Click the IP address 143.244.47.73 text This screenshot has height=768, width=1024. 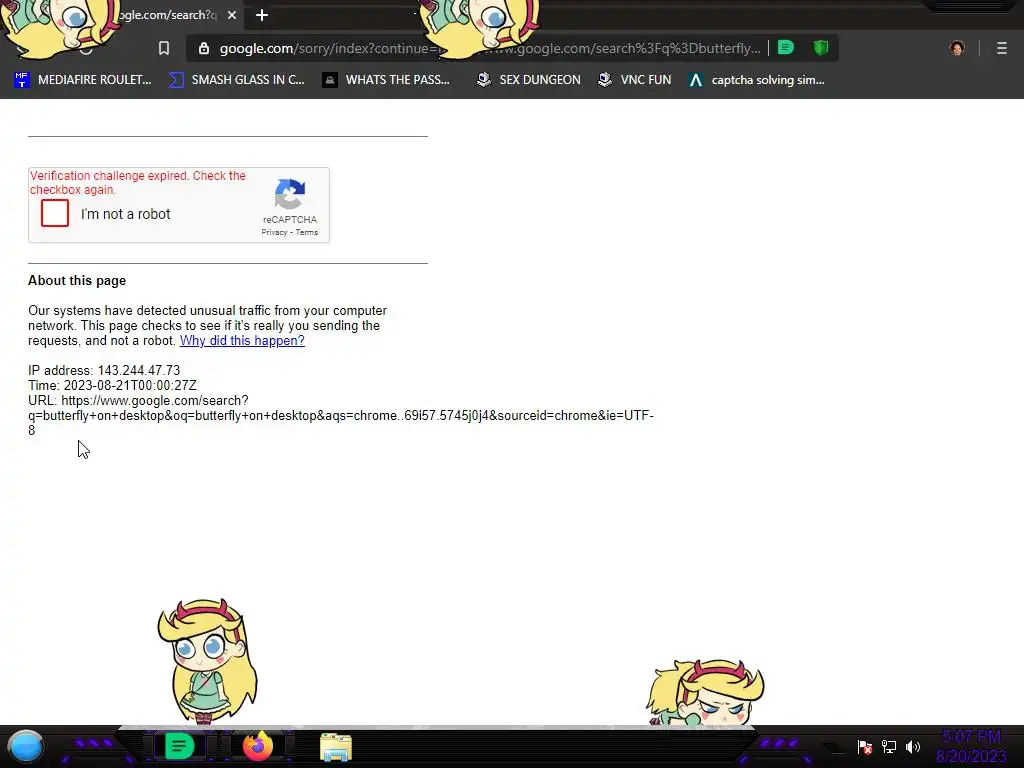click(104, 370)
